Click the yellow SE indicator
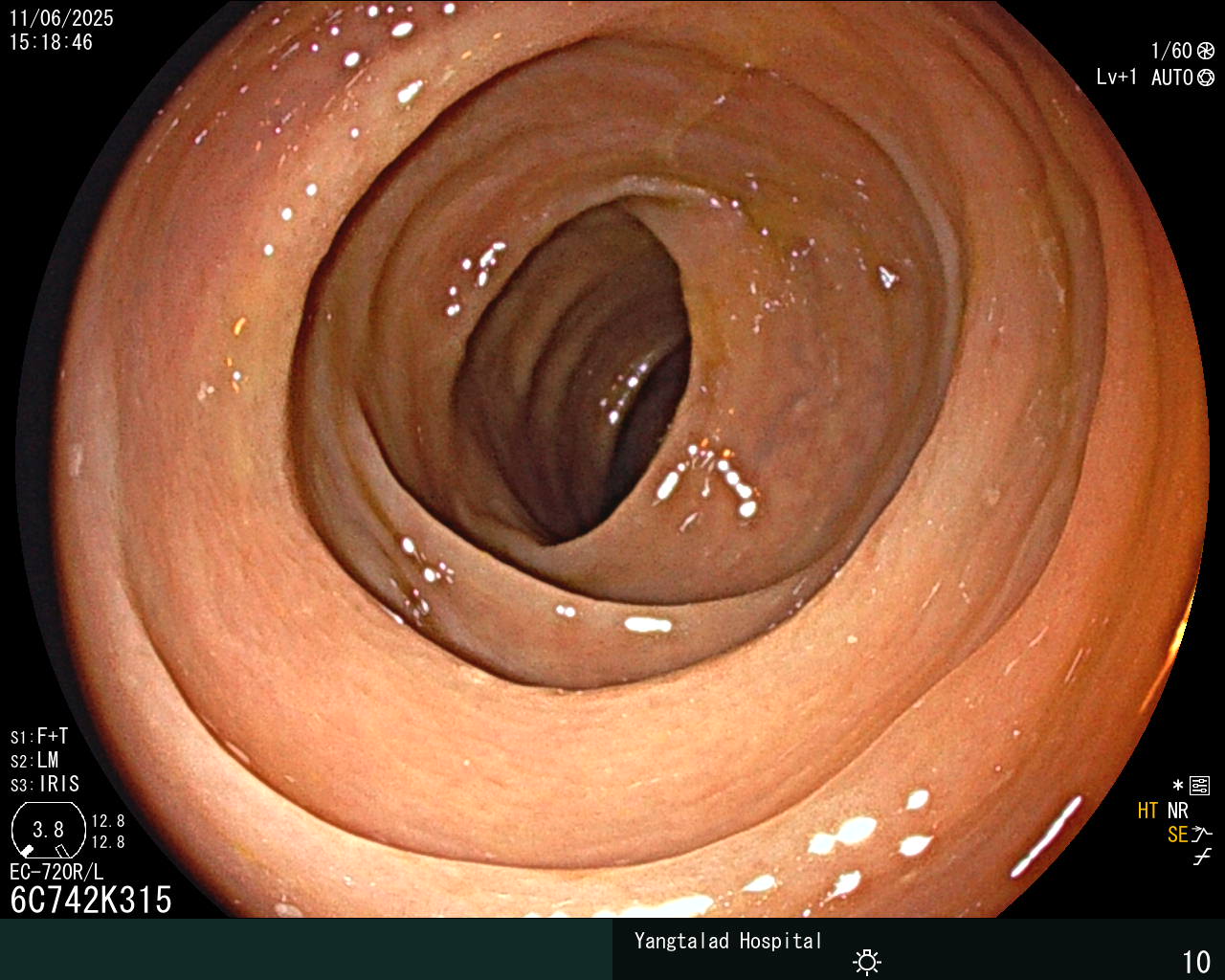Screen dimensions: 1225x980 coord(1178,835)
